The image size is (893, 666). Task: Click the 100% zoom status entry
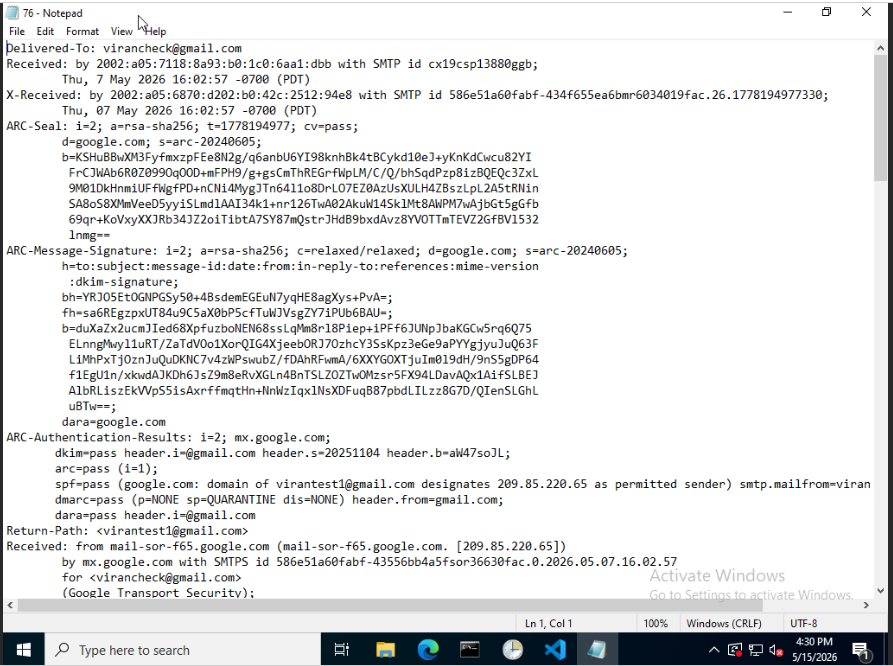pyautogui.click(x=655, y=623)
